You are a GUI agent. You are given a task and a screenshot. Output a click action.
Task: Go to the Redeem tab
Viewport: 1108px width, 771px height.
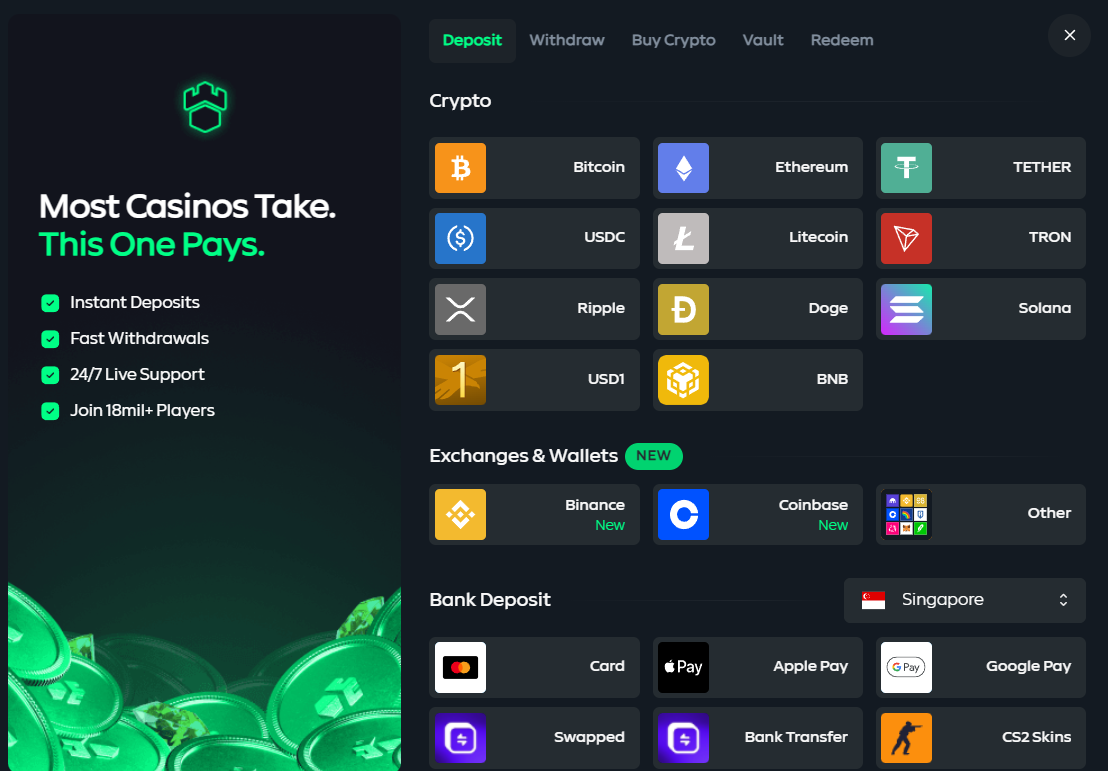point(842,40)
